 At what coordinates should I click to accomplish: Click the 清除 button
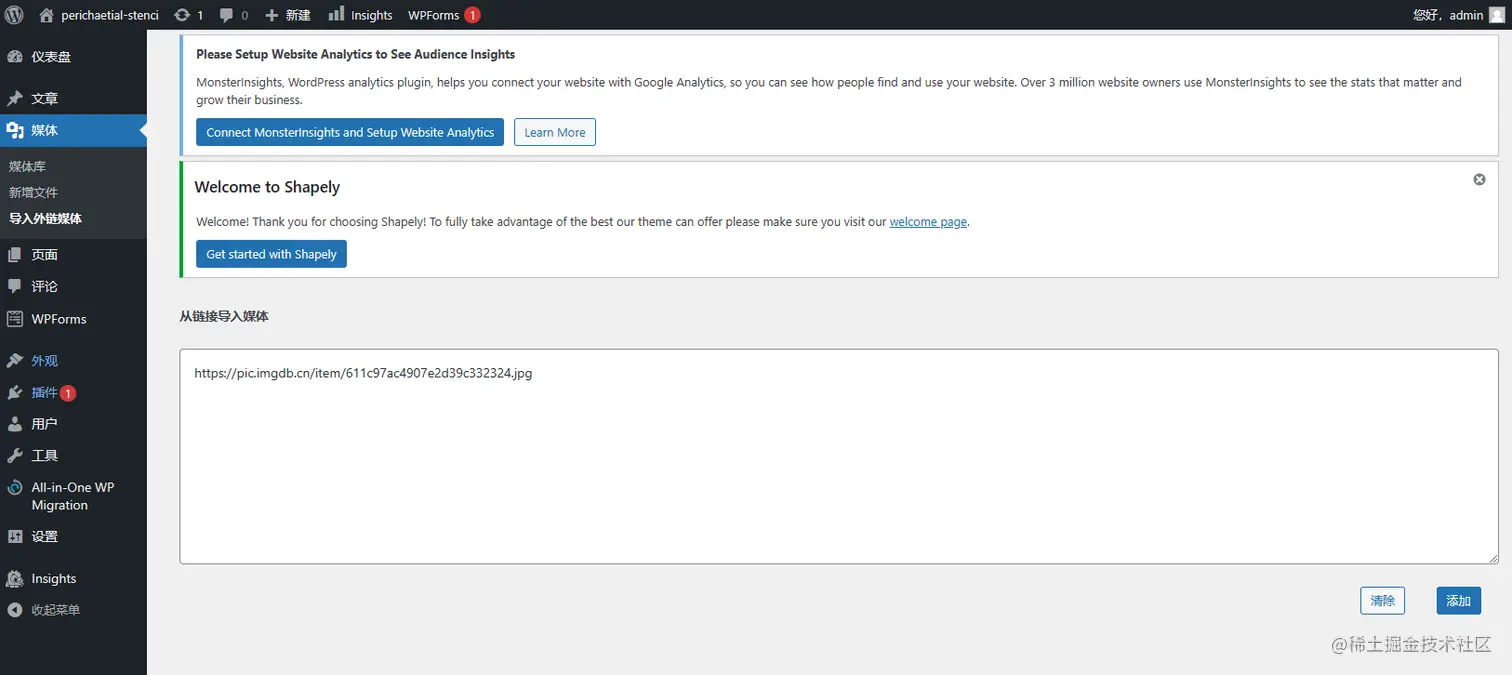click(x=1383, y=600)
